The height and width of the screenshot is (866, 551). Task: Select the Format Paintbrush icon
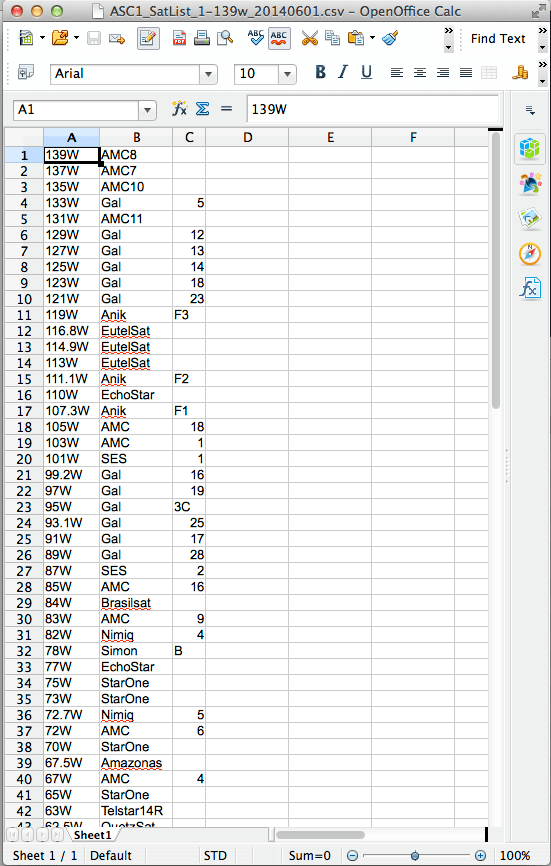click(x=390, y=38)
